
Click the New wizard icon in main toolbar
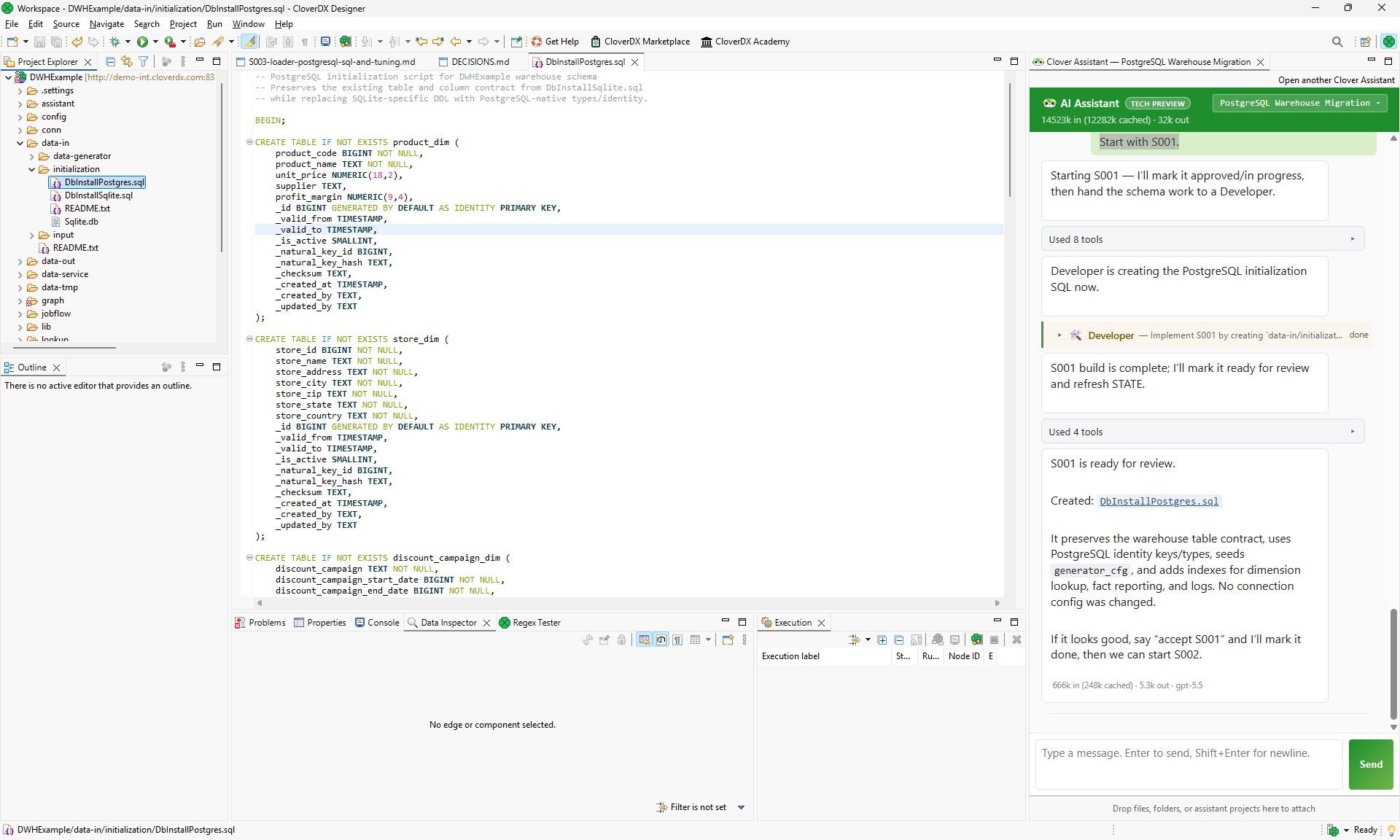point(12,42)
